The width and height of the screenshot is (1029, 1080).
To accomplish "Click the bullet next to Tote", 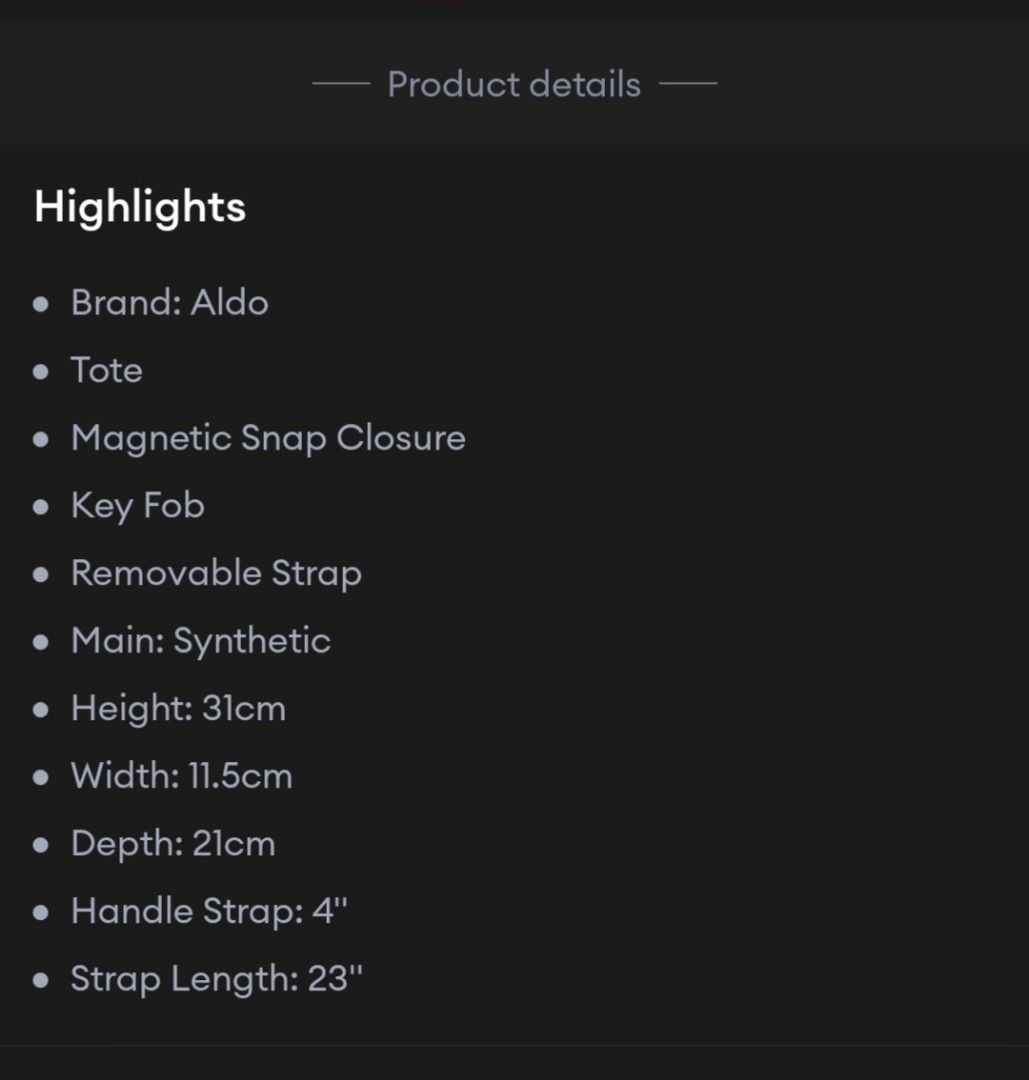I will (41, 371).
